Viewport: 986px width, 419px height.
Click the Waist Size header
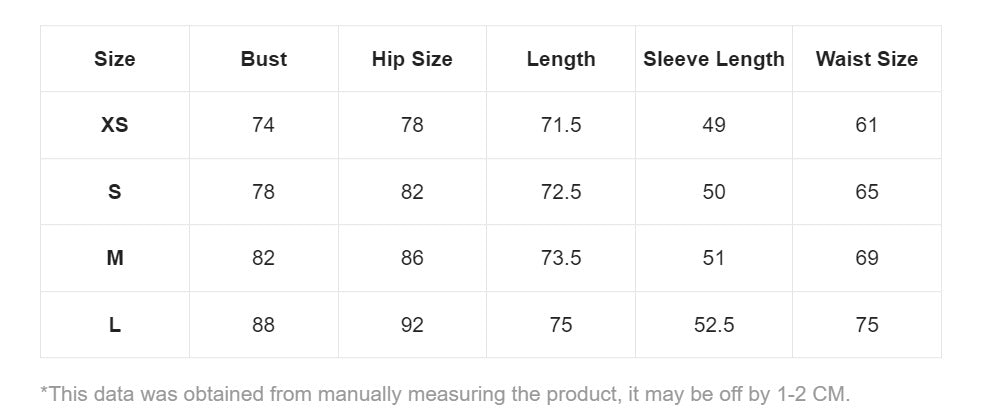866,59
